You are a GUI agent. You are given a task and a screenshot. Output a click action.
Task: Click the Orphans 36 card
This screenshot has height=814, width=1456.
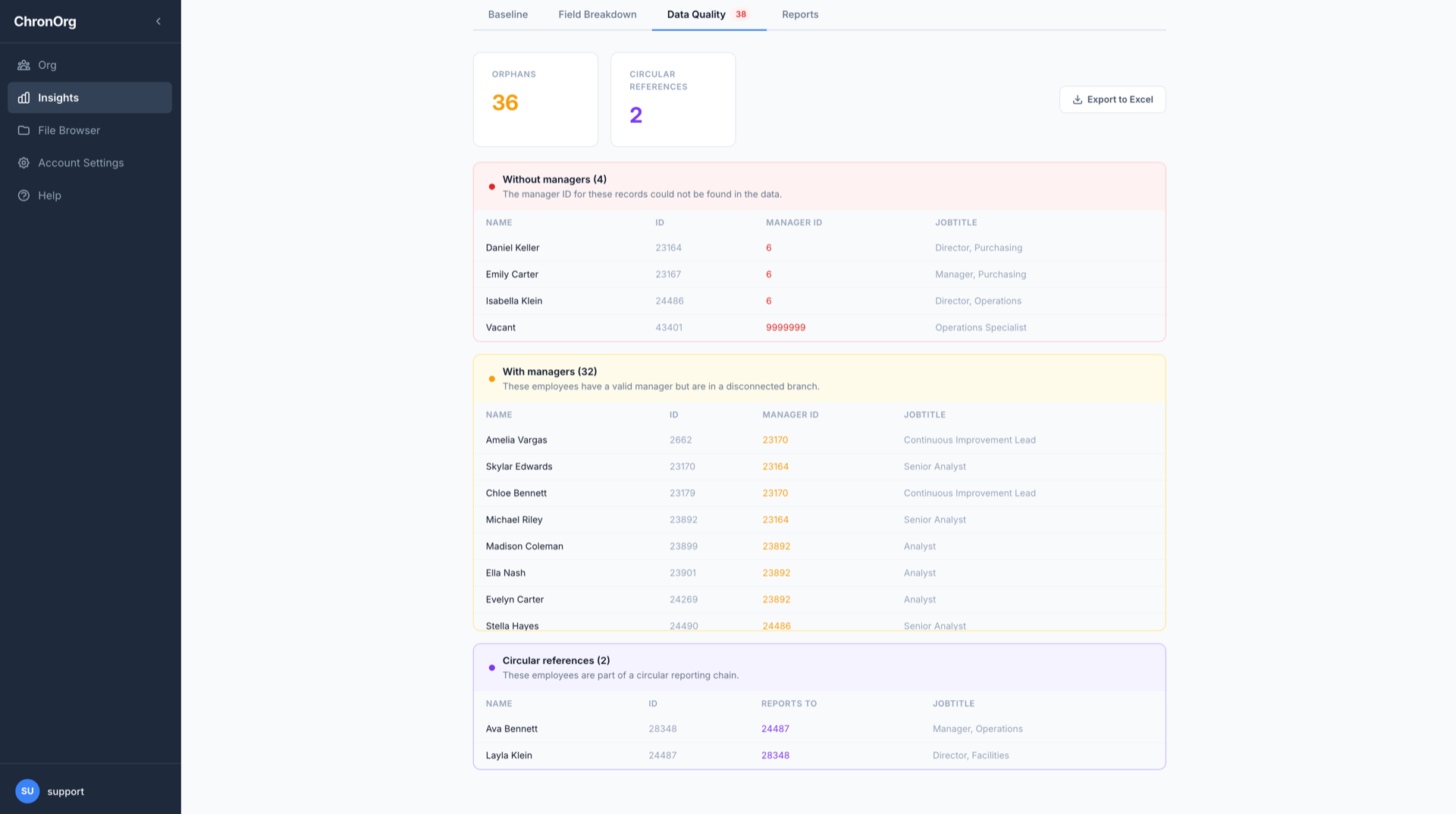click(535, 99)
